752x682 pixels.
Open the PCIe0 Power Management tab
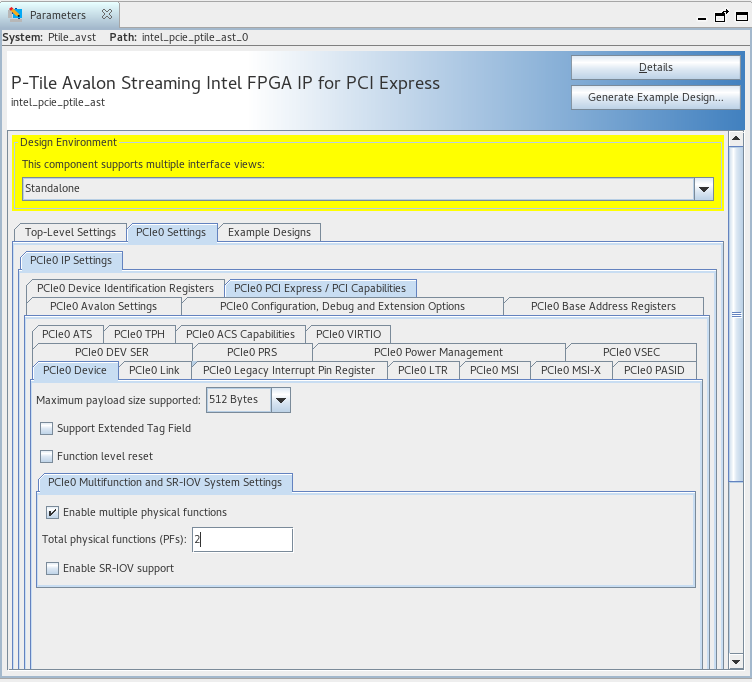(x=438, y=353)
